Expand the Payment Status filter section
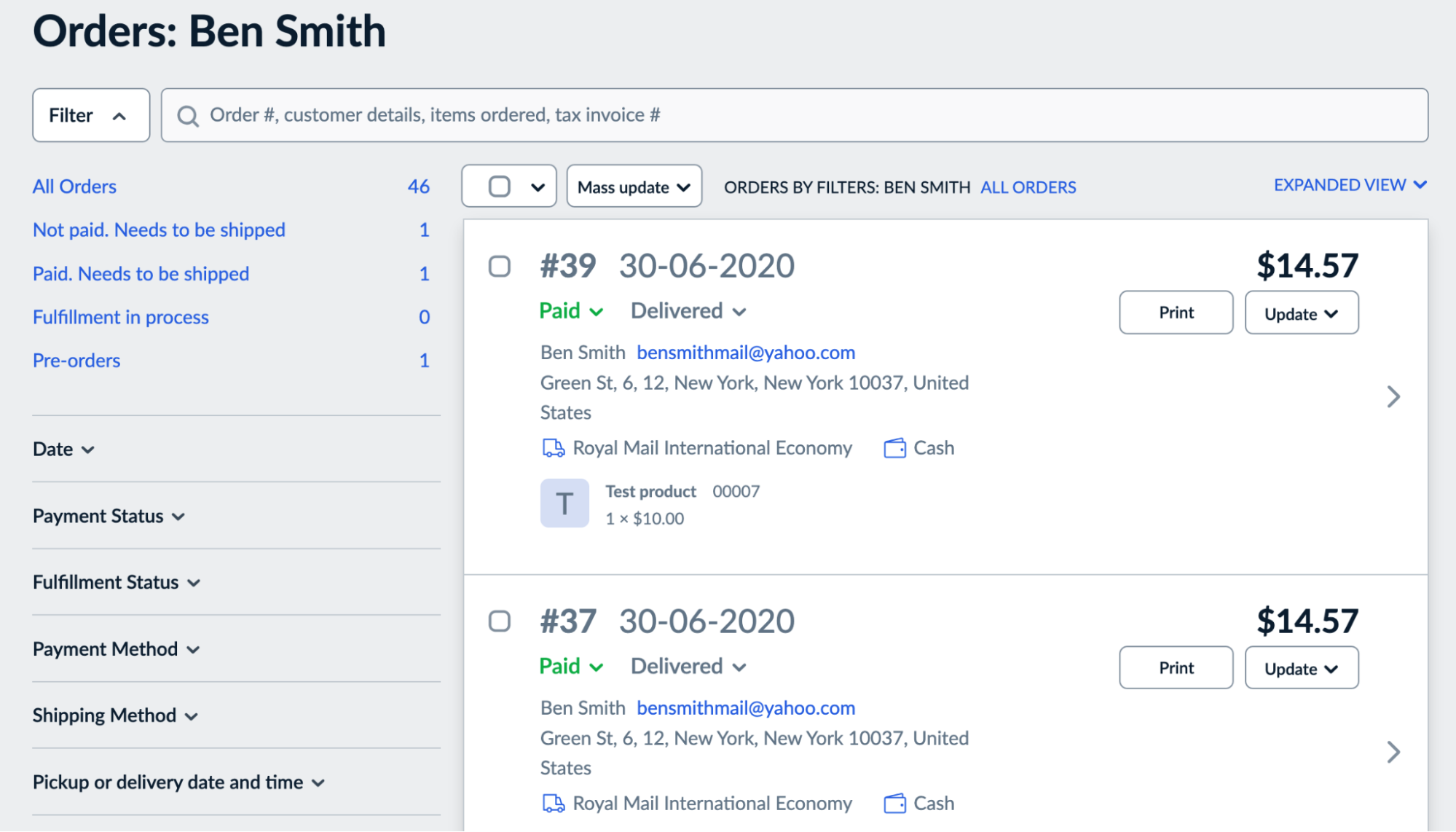Viewport: 1456px width, 832px height. coord(109,516)
